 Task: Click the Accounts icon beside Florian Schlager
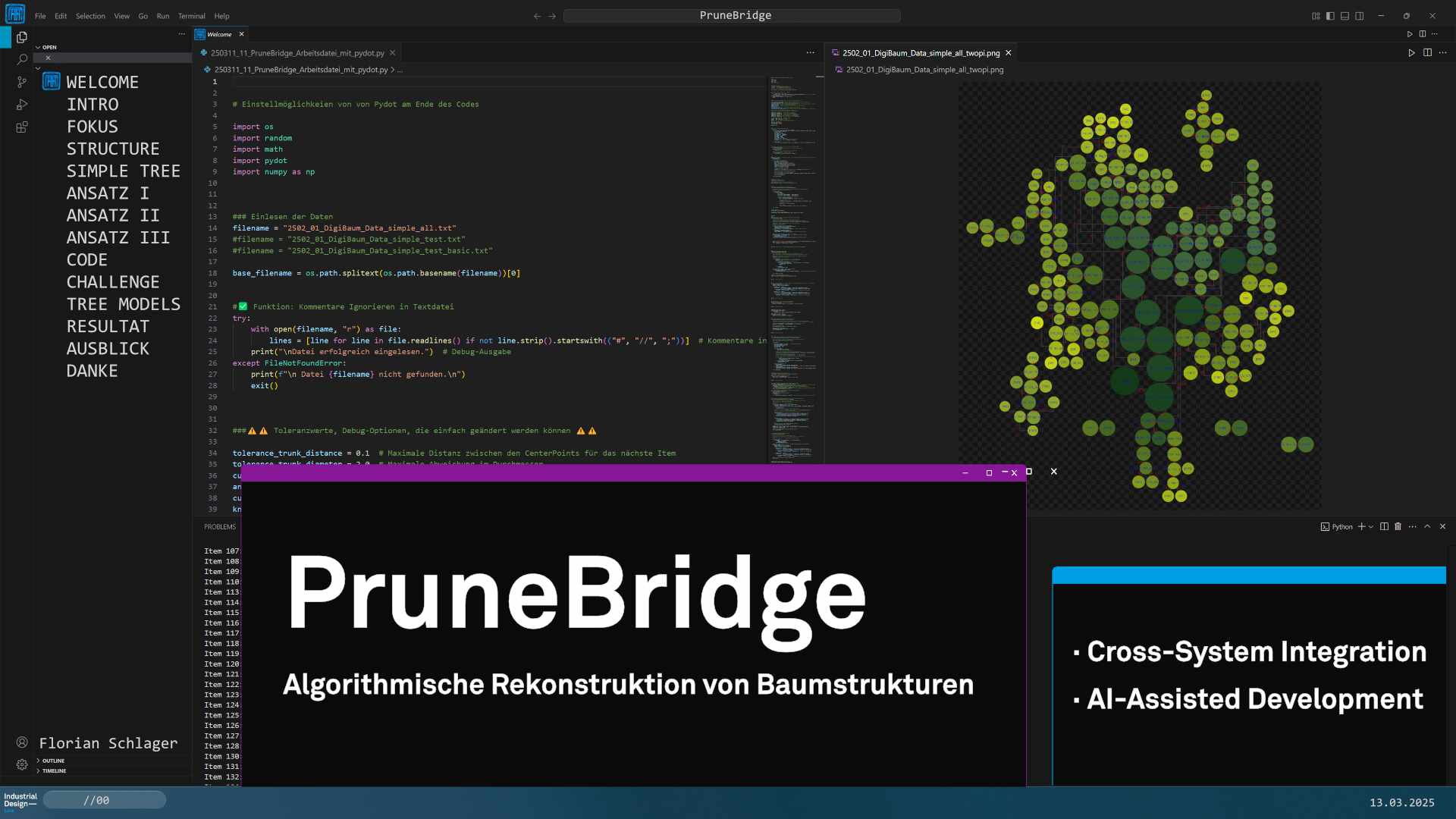pyautogui.click(x=22, y=742)
